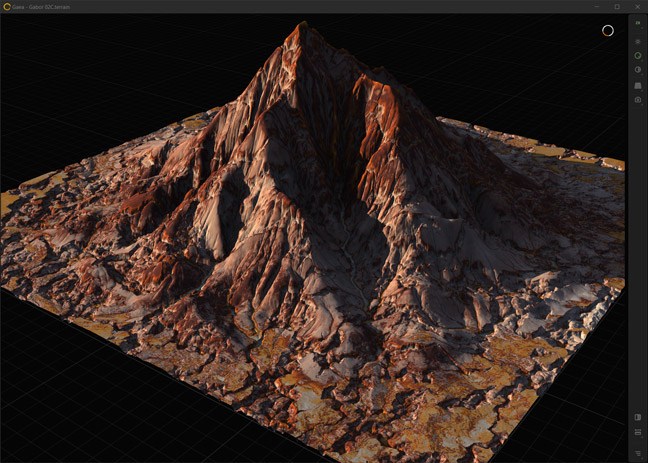
Task: Click the circular build progress indicator
Action: [607, 31]
